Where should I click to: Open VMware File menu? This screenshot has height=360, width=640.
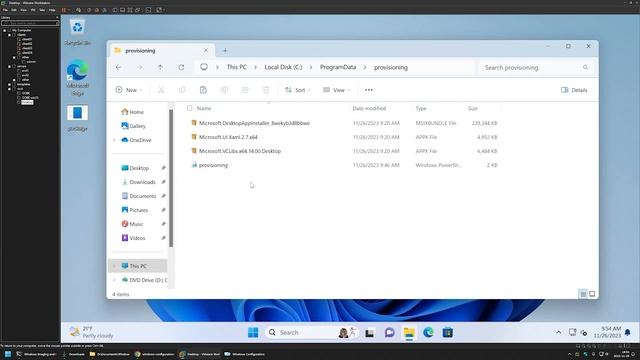coord(5,10)
